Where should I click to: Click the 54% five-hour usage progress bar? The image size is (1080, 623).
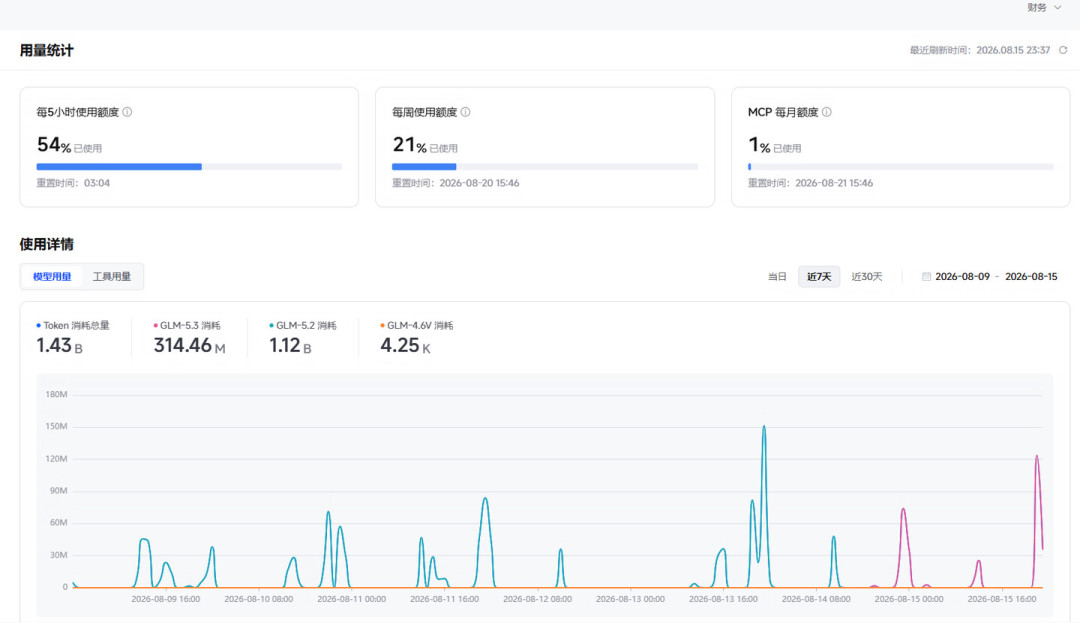pos(189,167)
